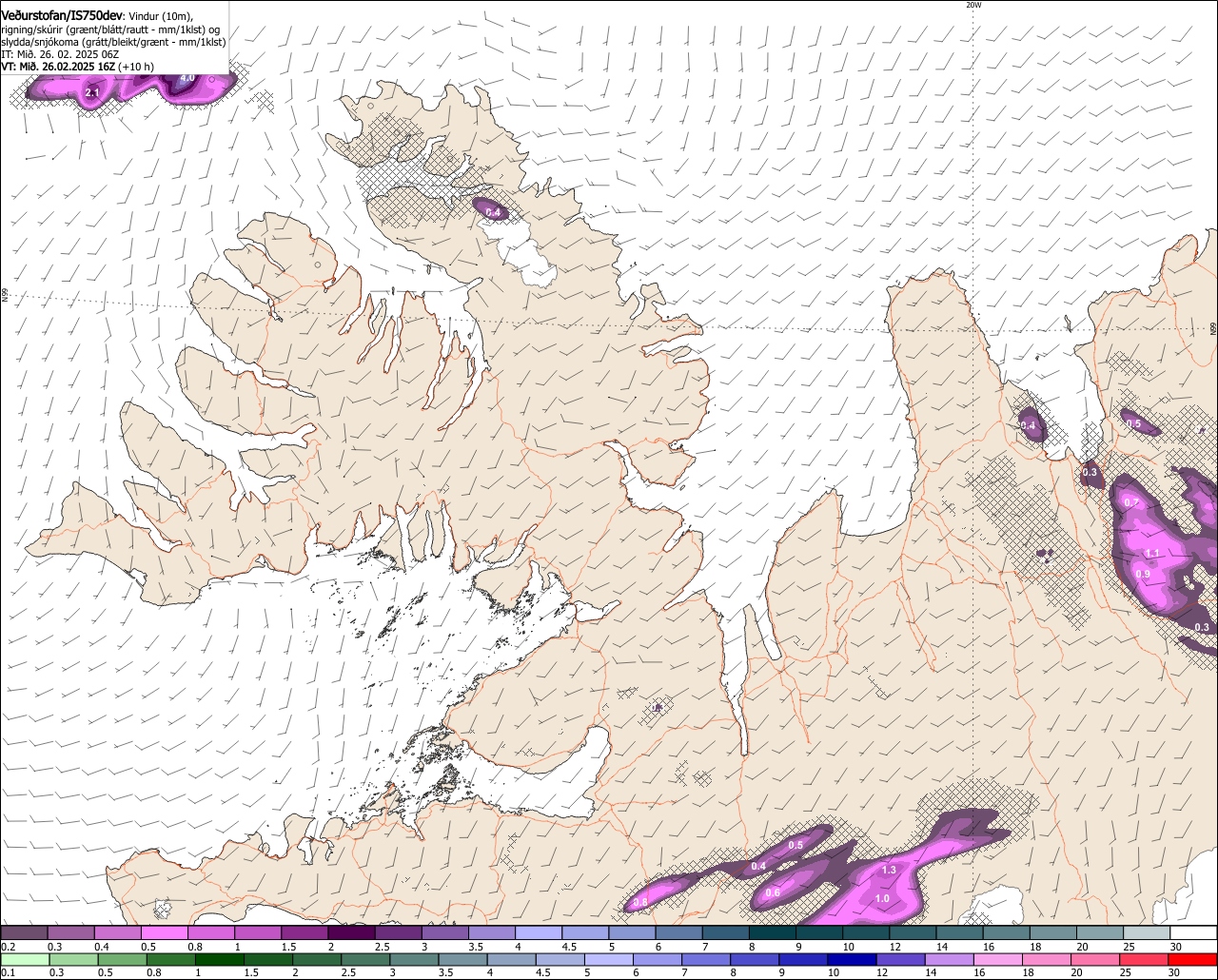Pick the bright pink snow swatch between 0.5 and 0.8

(164, 933)
